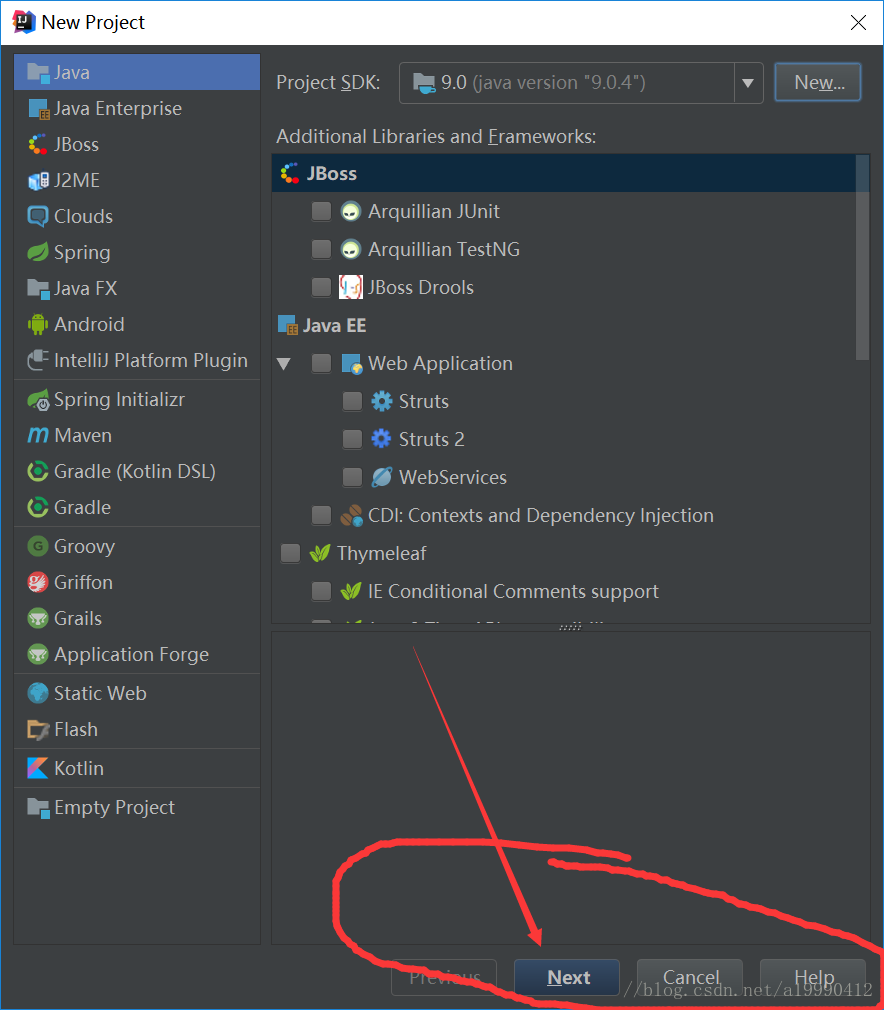
Task: Click the Maven 'm' icon
Action: tap(38, 435)
